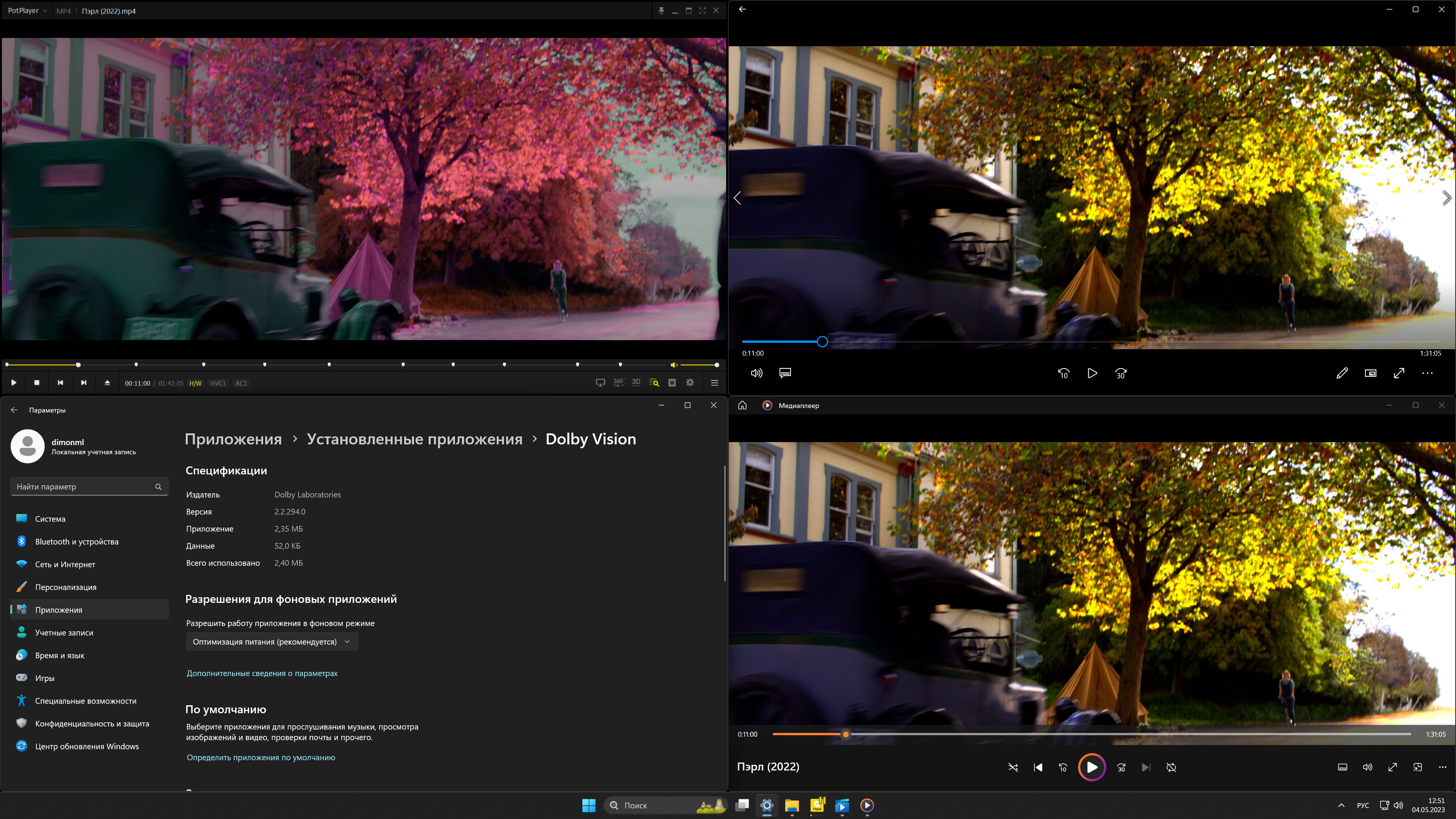The width and height of the screenshot is (1456, 819).
Task: Open mini player view in Media Player
Action: pyautogui.click(x=1418, y=767)
